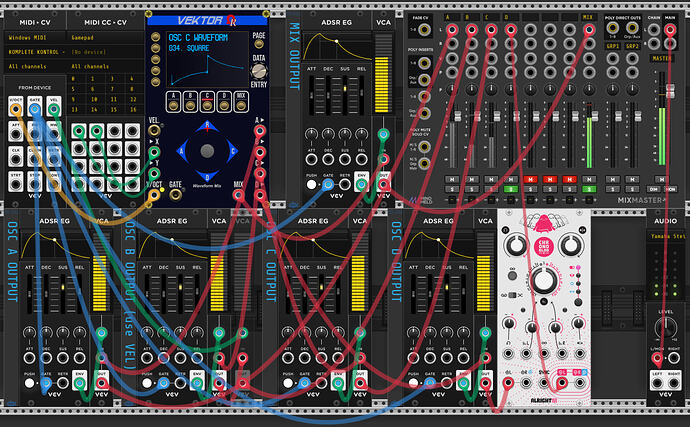Open the KOMPLETE KONTROL device selector

tap(35, 52)
